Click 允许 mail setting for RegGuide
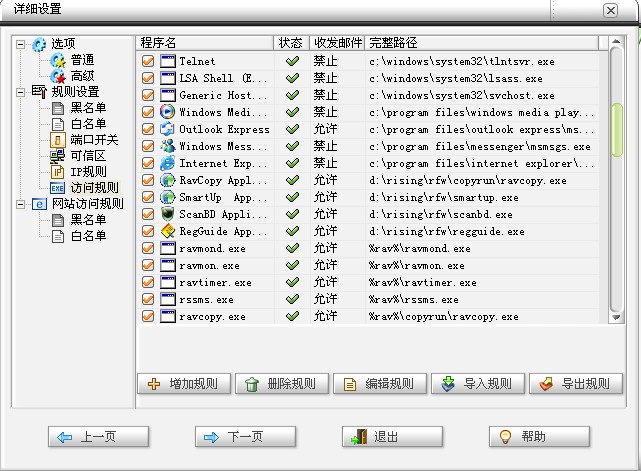The height and width of the screenshot is (471, 641). (x=325, y=231)
